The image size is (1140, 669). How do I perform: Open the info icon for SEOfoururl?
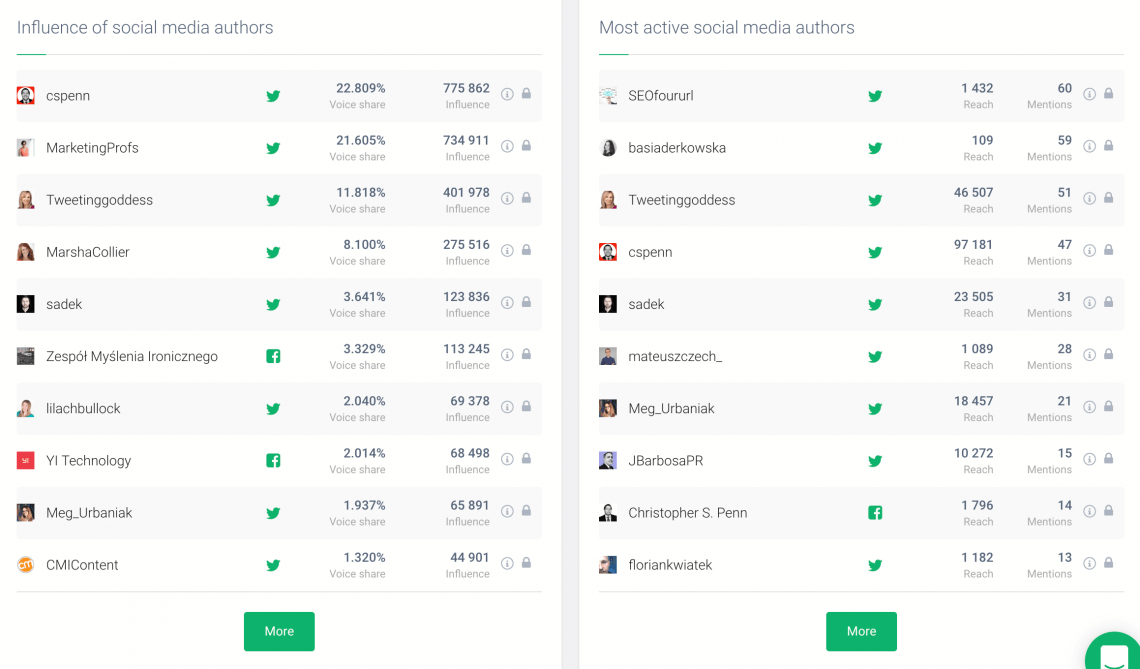point(1090,94)
